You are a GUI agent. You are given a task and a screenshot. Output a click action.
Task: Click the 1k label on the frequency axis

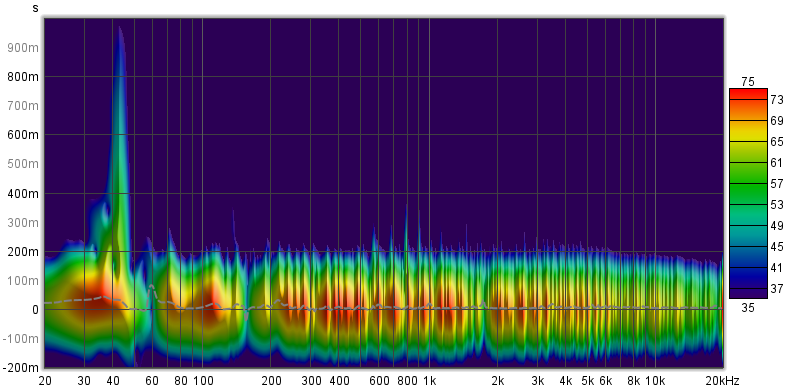(x=430, y=381)
